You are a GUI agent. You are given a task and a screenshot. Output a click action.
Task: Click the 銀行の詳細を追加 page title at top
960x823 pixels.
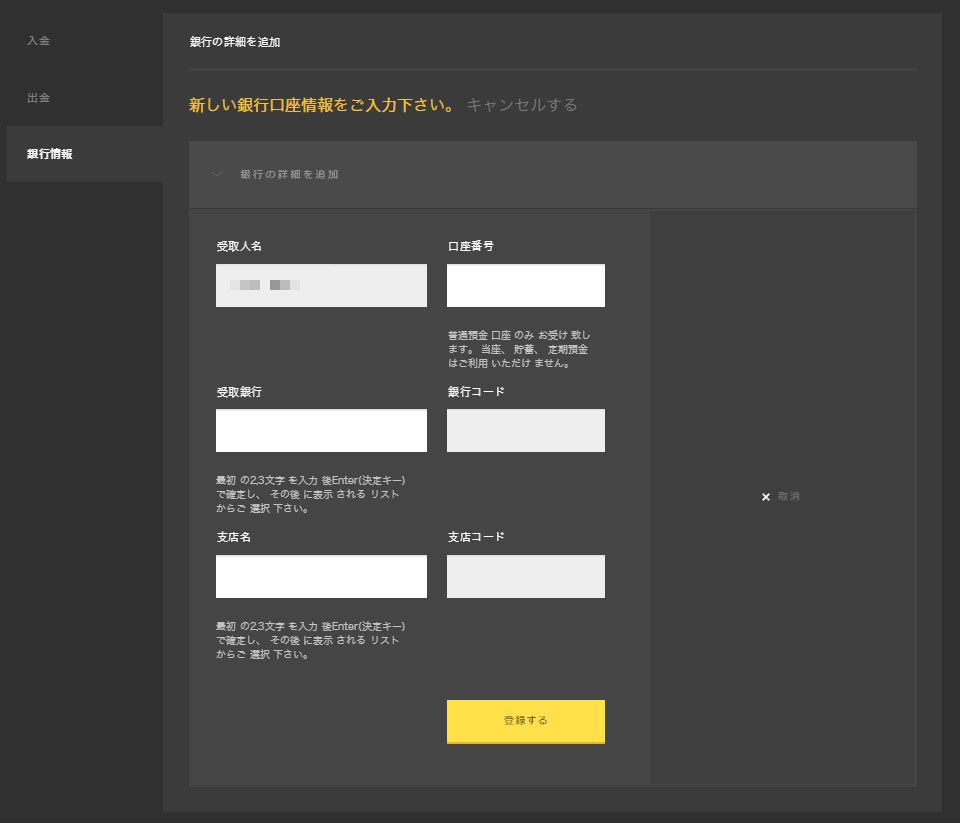(235, 42)
